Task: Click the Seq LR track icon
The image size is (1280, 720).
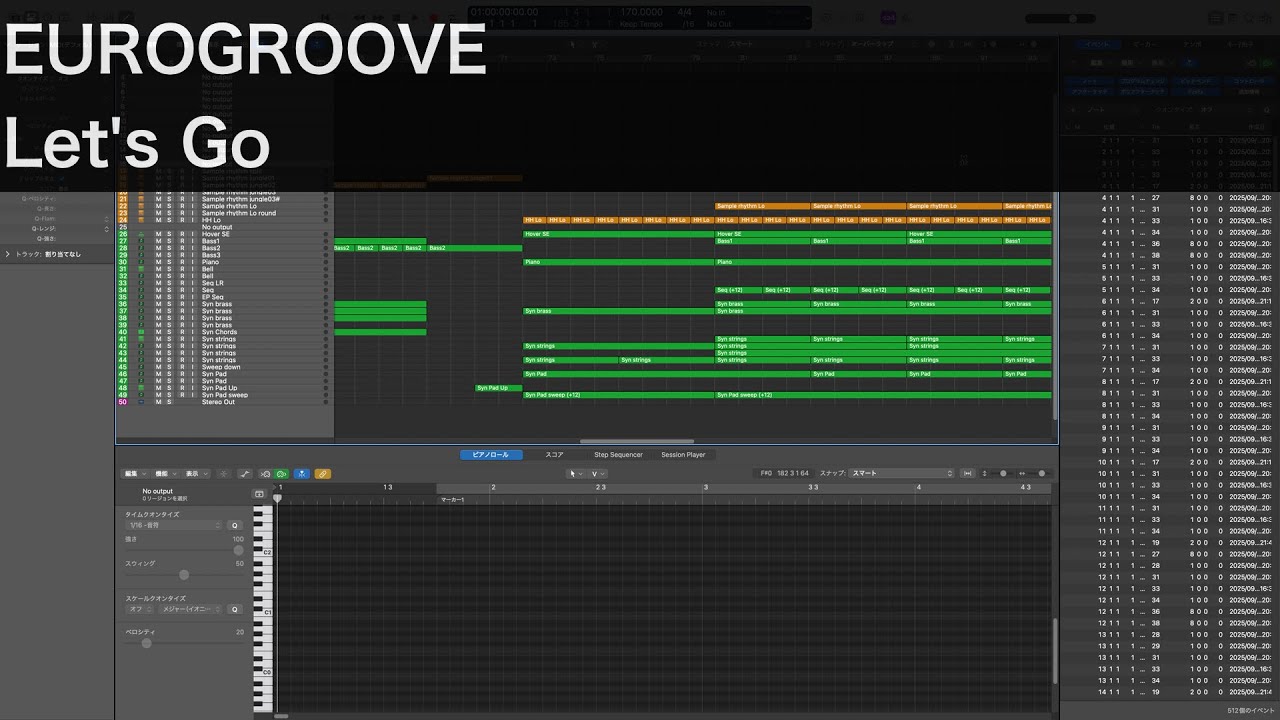Action: 141,283
